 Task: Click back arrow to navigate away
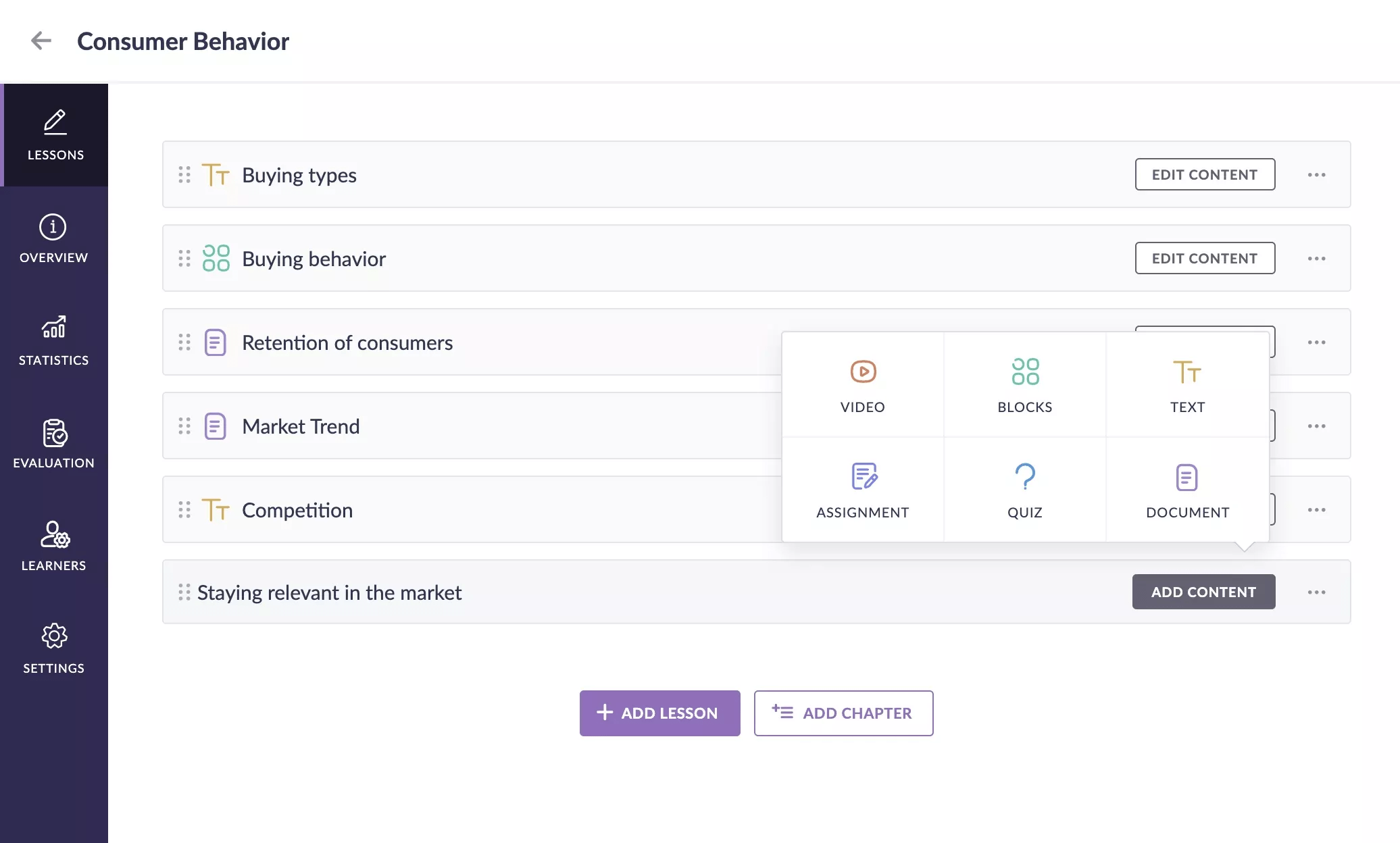tap(40, 40)
